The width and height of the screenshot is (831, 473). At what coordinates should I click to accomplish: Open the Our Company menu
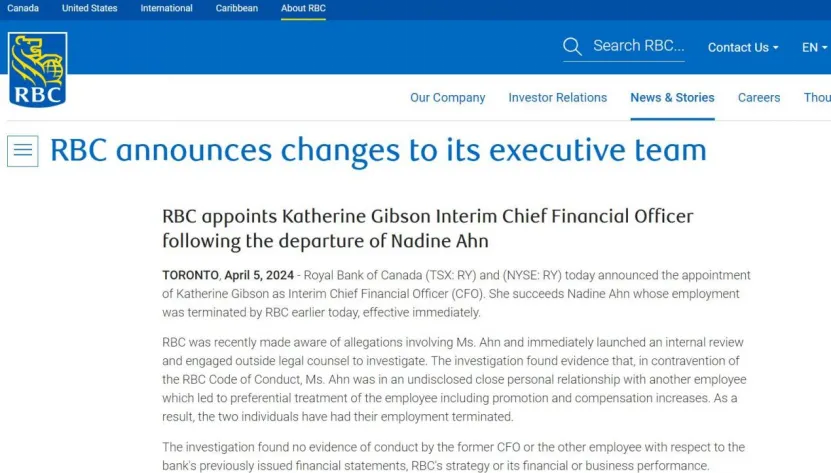coord(448,98)
